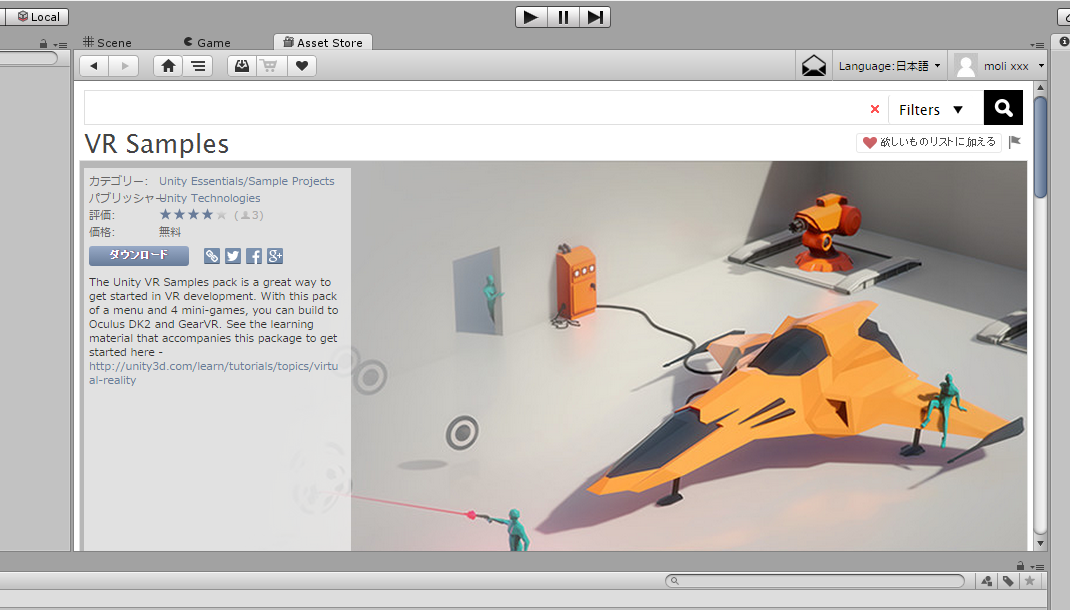Image resolution: width=1070 pixels, height=610 pixels.
Task: Share VR Samples on Twitter
Action: (x=232, y=255)
